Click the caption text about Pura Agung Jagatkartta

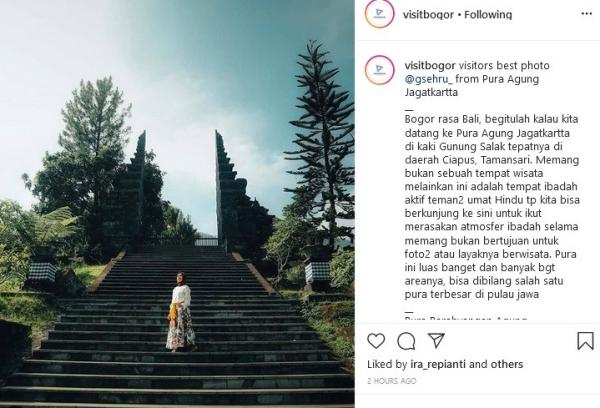coord(491,207)
